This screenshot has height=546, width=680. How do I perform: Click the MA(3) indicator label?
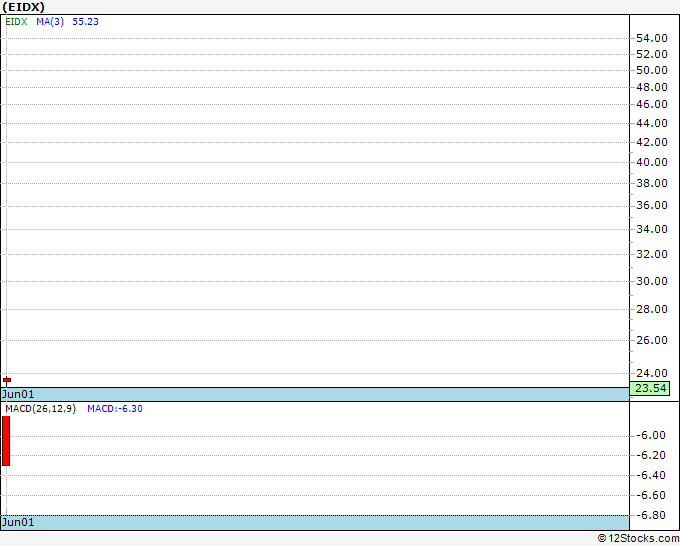click(x=50, y=22)
